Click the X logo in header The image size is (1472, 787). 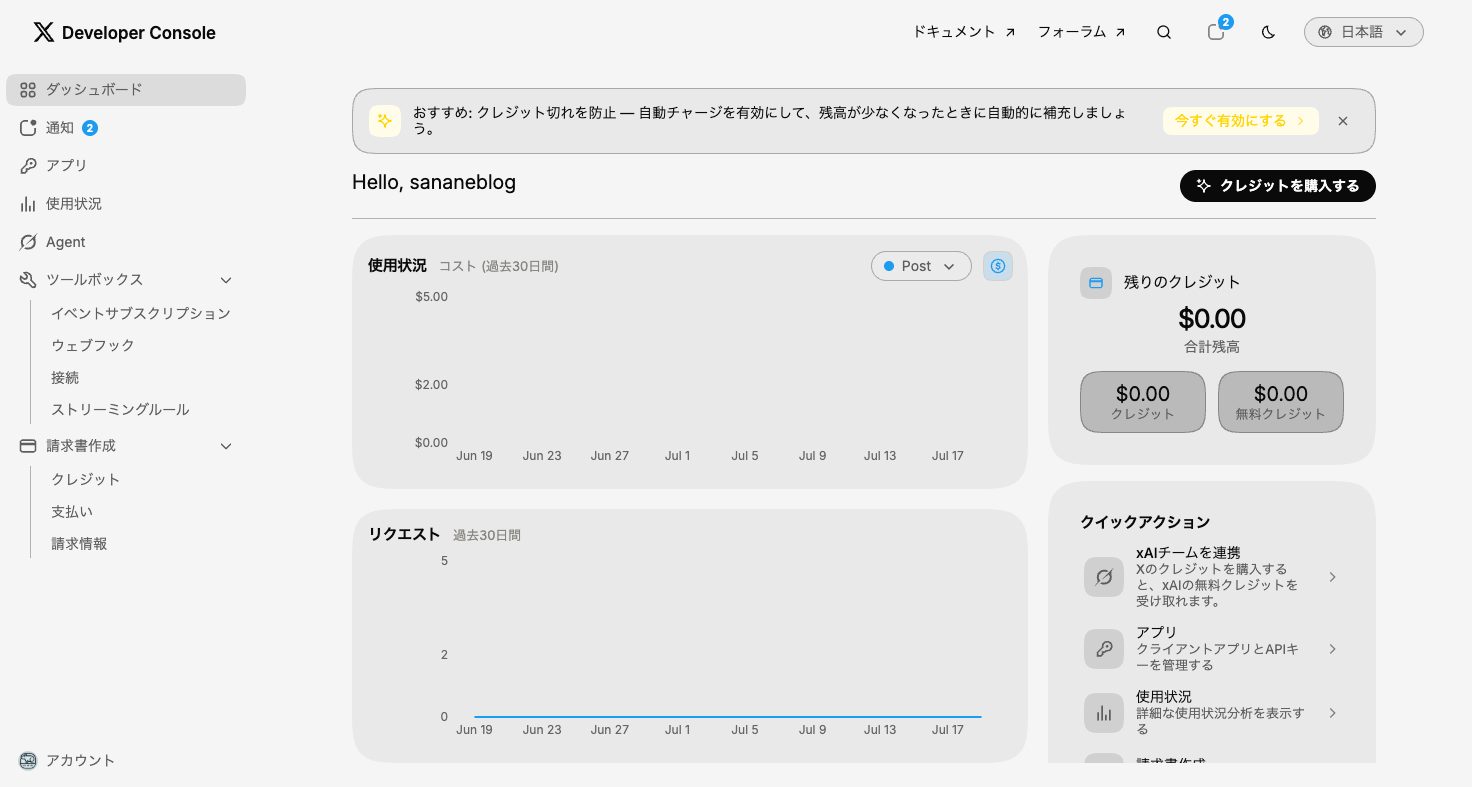[x=44, y=32]
